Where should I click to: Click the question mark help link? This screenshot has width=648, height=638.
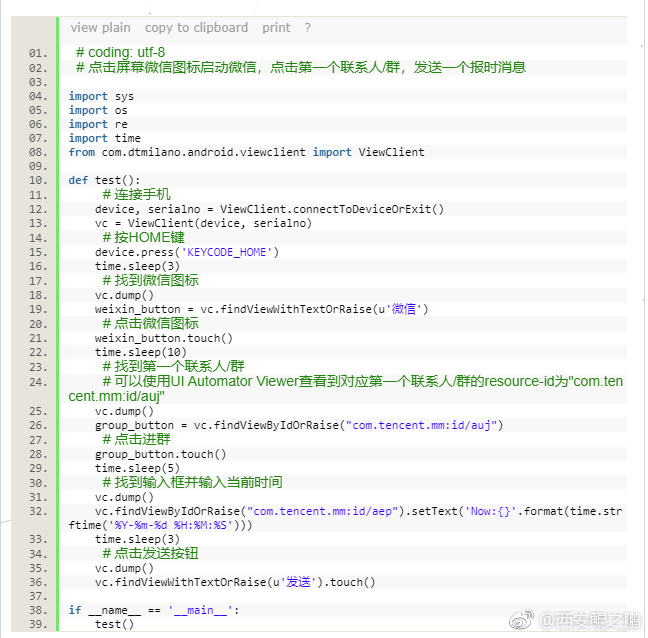pyautogui.click(x=307, y=28)
